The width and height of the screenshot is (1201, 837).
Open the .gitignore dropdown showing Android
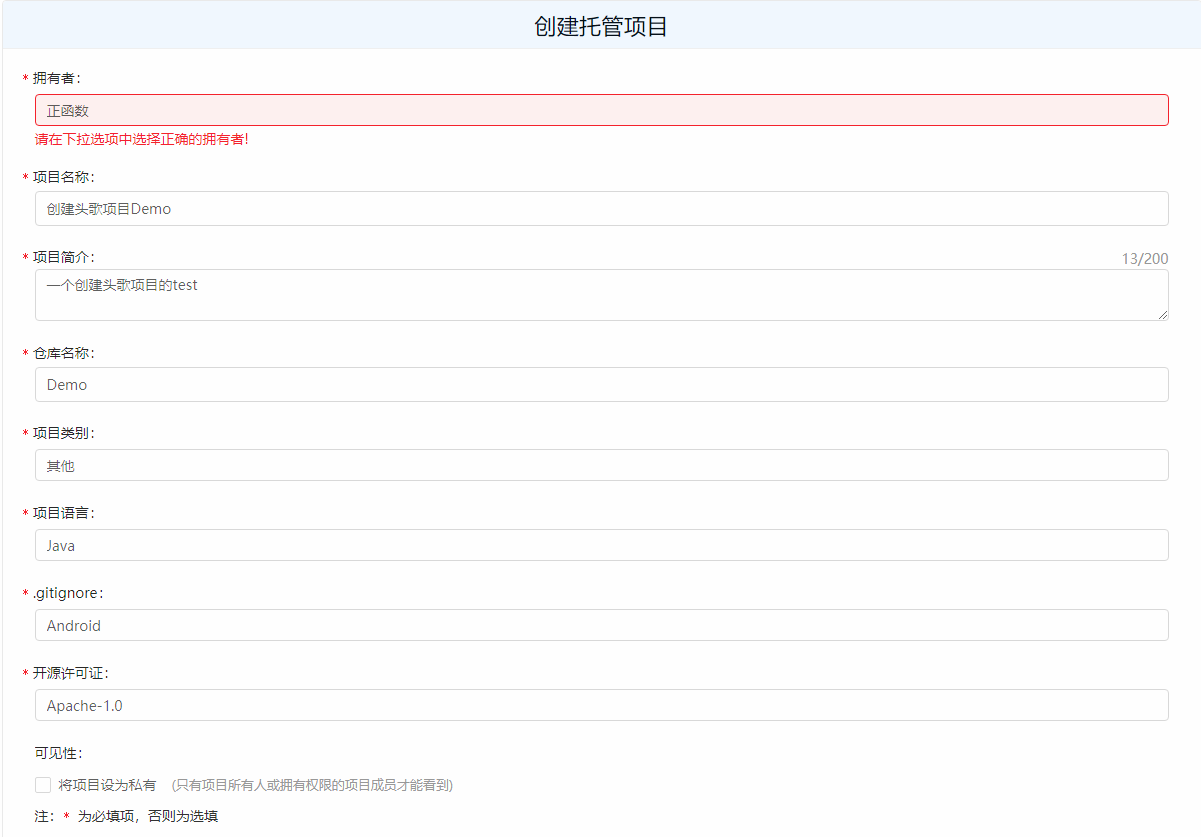[x=601, y=625]
